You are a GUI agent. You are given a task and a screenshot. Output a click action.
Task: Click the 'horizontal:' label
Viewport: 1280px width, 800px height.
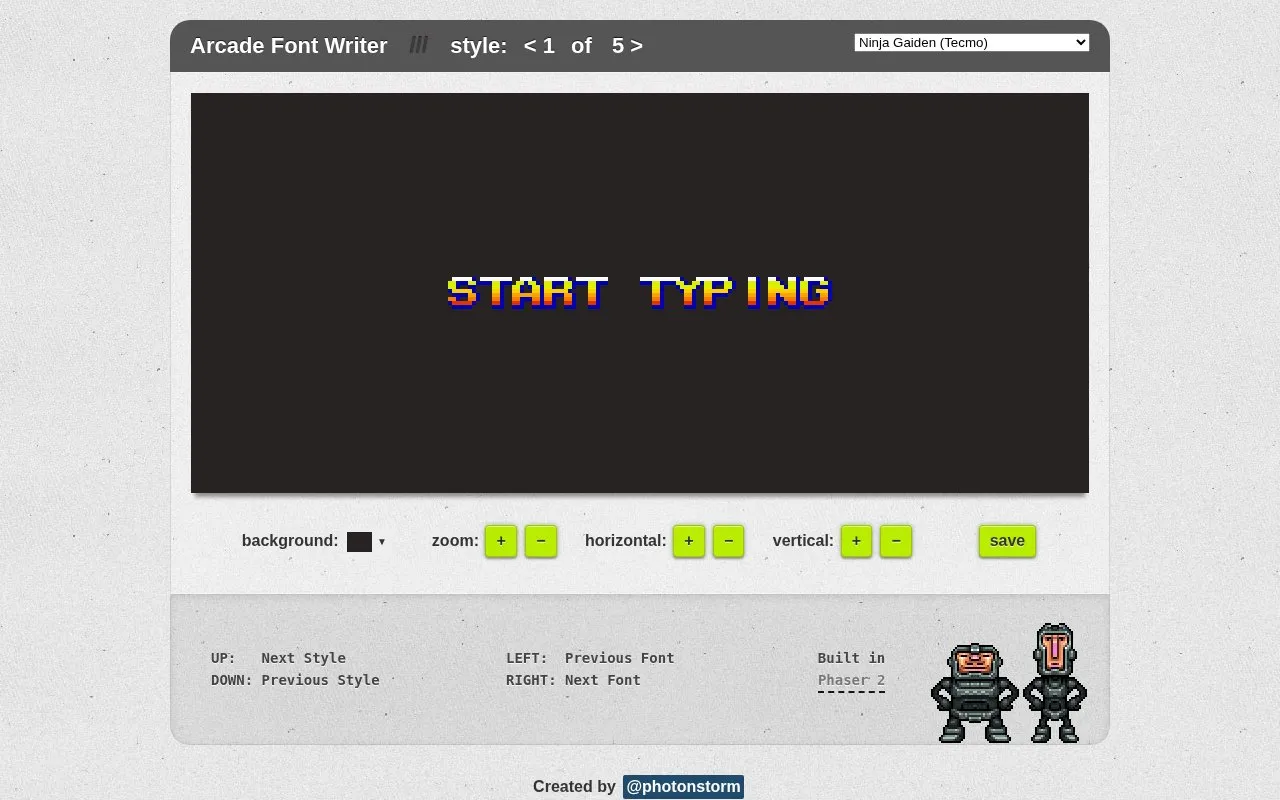pyautogui.click(x=626, y=541)
